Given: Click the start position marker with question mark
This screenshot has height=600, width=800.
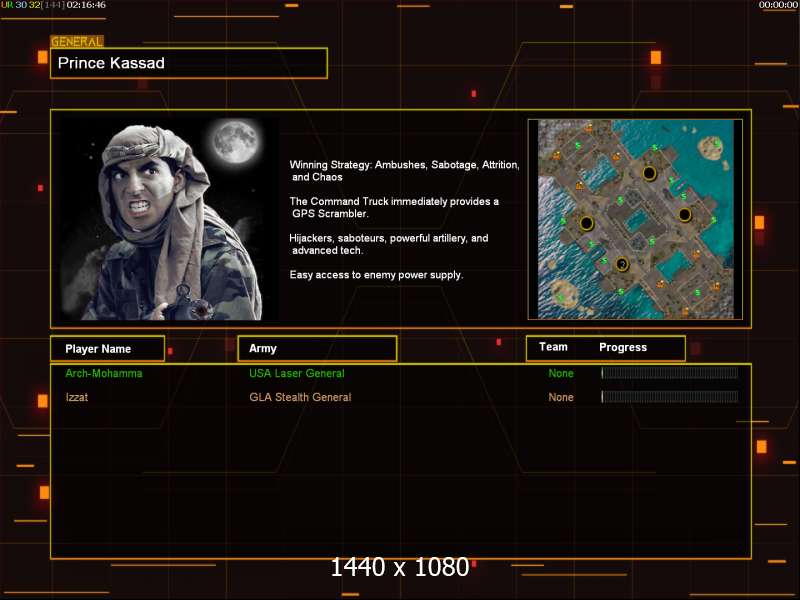Looking at the screenshot, I should click(x=621, y=264).
